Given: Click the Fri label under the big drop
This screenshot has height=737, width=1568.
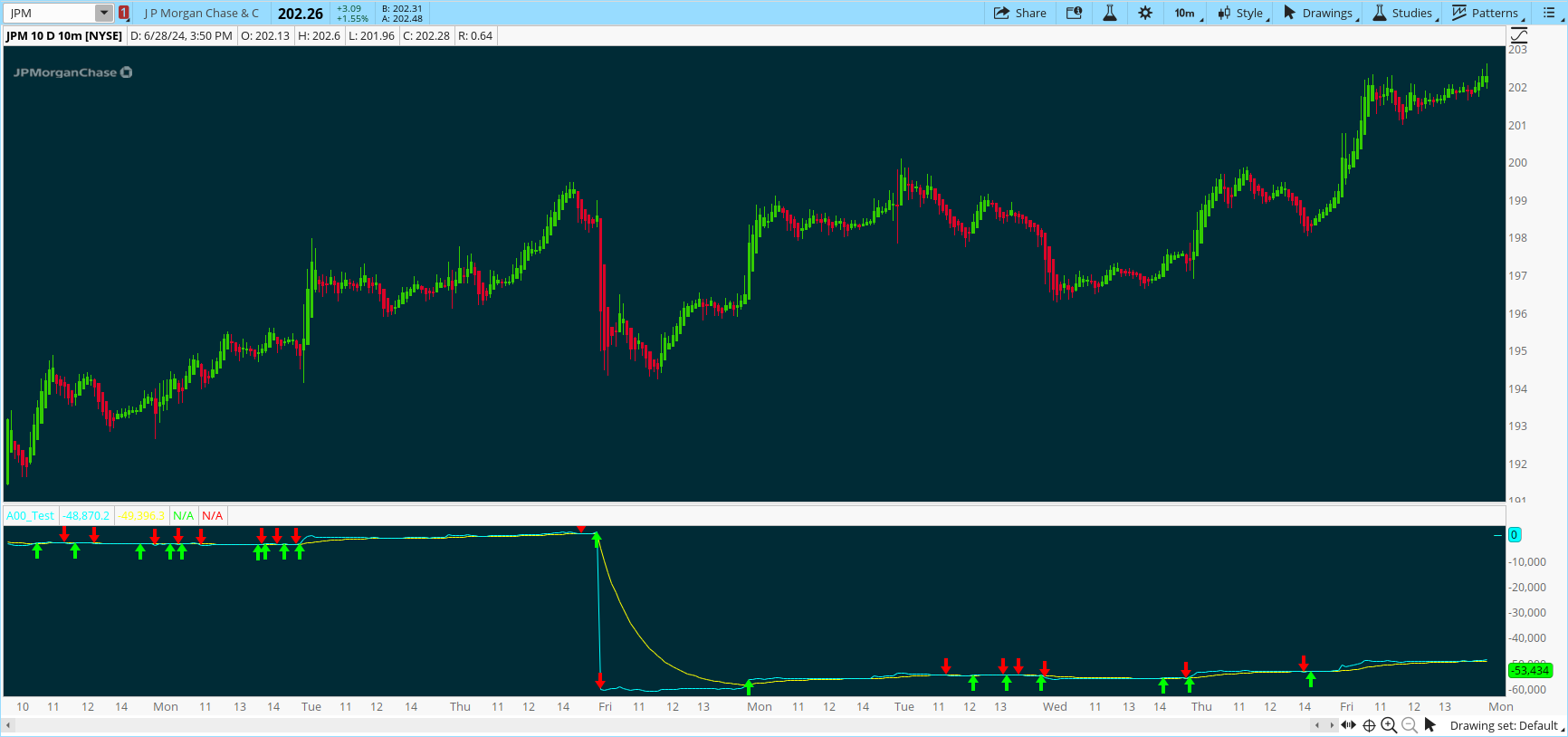Looking at the screenshot, I should [605, 707].
